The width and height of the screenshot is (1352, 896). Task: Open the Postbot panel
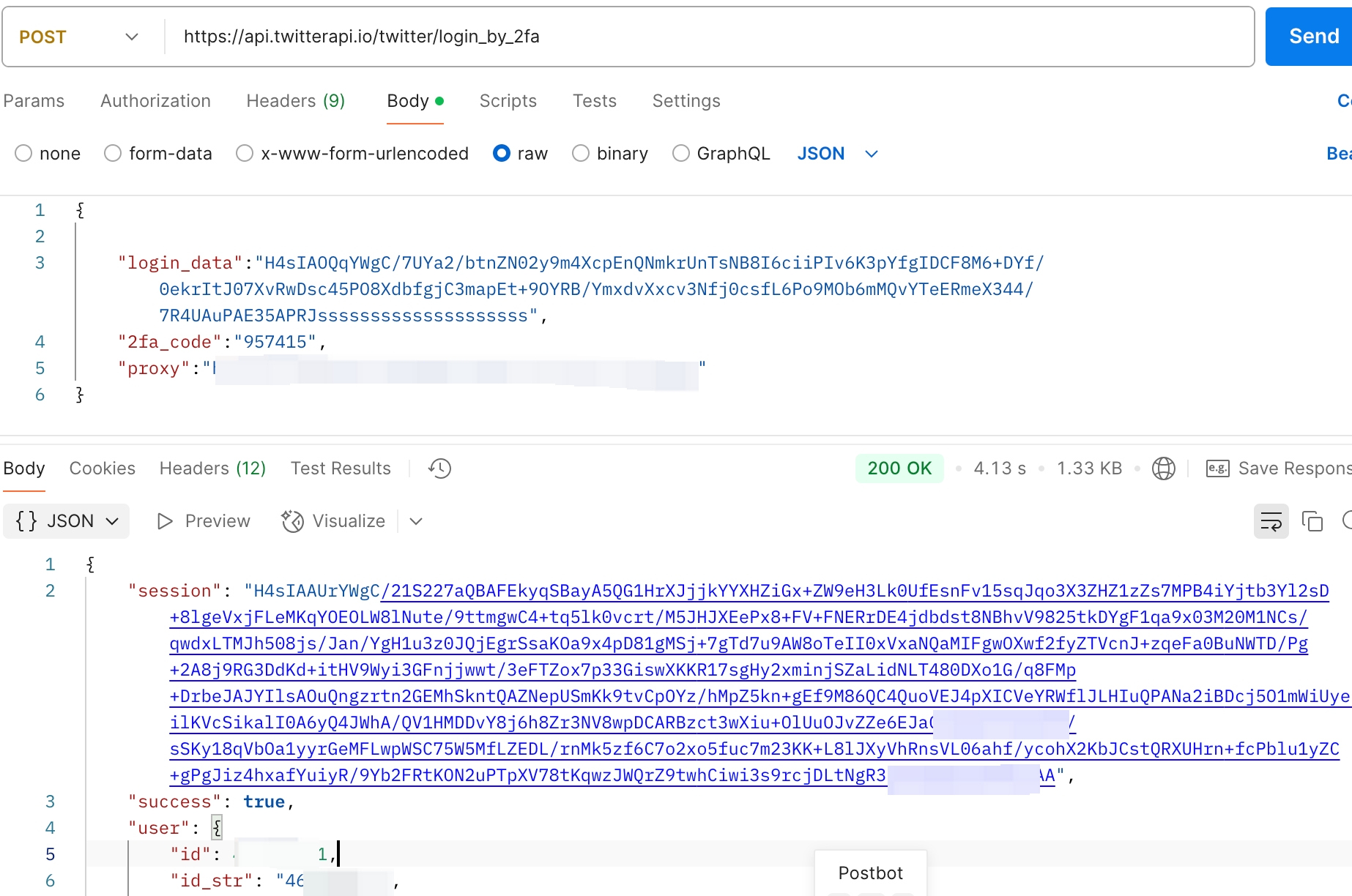[870, 873]
